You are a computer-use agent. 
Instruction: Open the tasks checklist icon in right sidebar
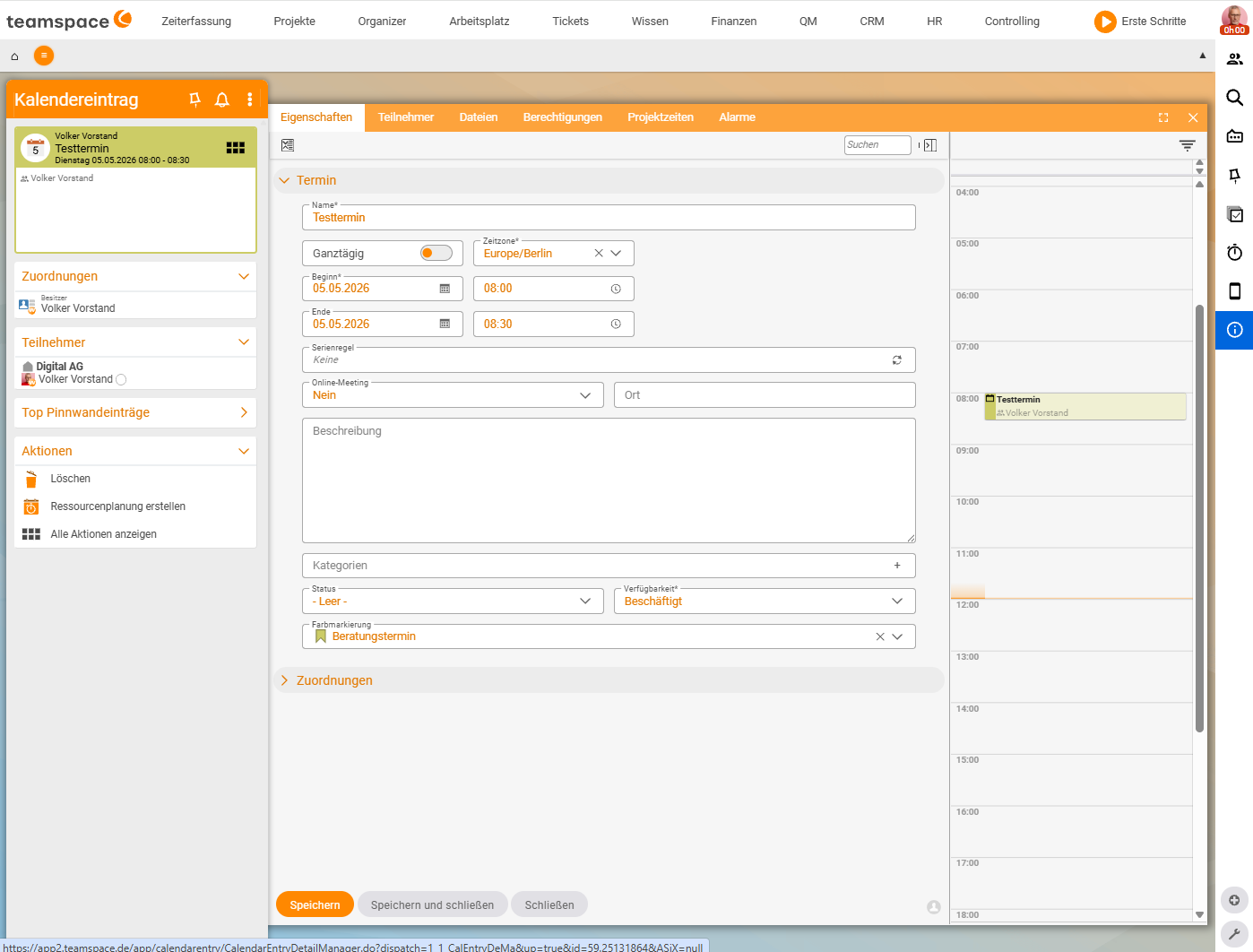point(1234,214)
